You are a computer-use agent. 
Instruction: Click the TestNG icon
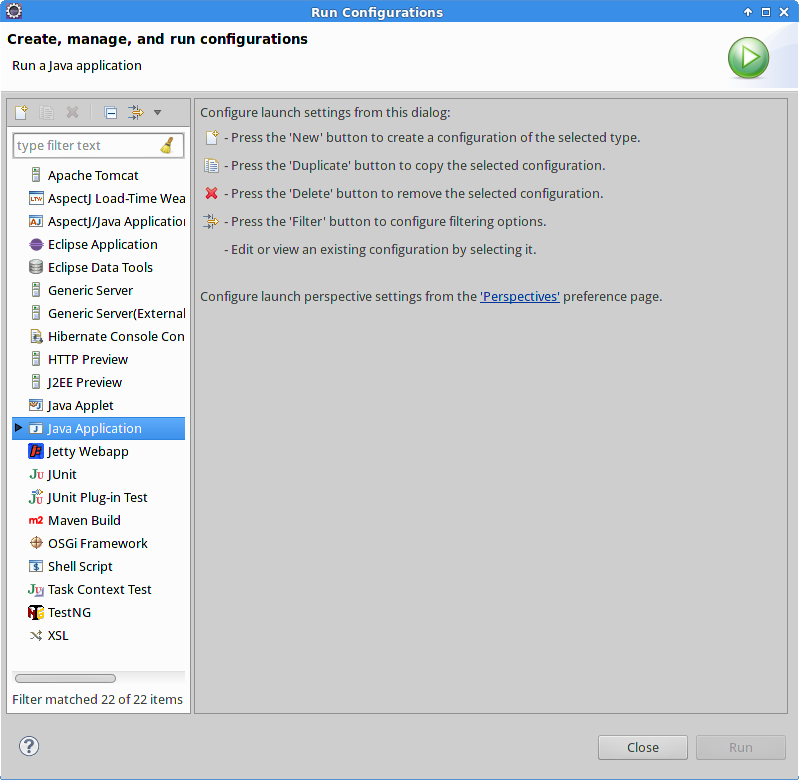(36, 612)
